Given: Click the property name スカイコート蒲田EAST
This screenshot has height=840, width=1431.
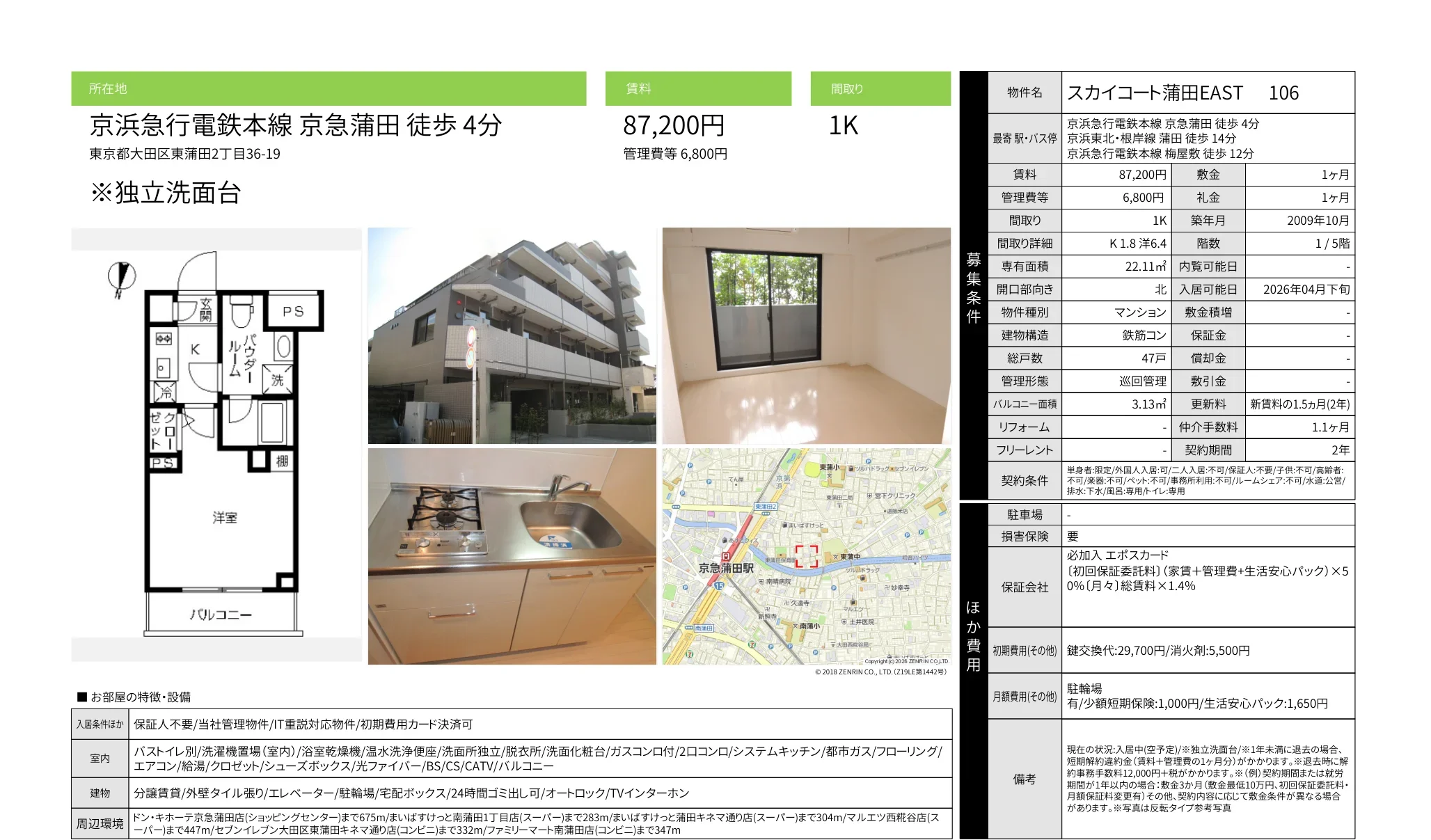Looking at the screenshot, I should tap(1155, 93).
